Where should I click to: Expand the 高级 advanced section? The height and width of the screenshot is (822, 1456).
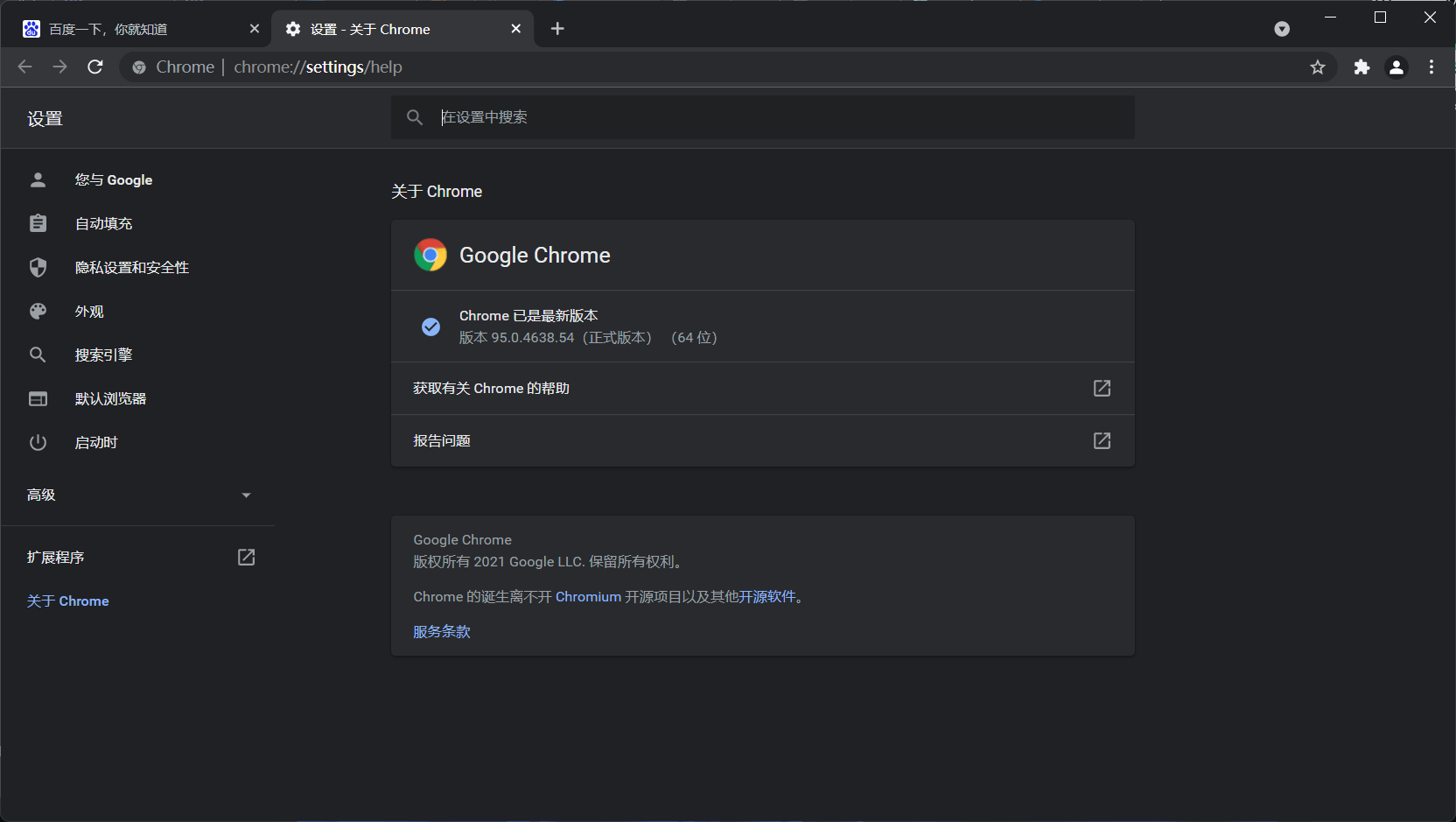click(x=138, y=495)
